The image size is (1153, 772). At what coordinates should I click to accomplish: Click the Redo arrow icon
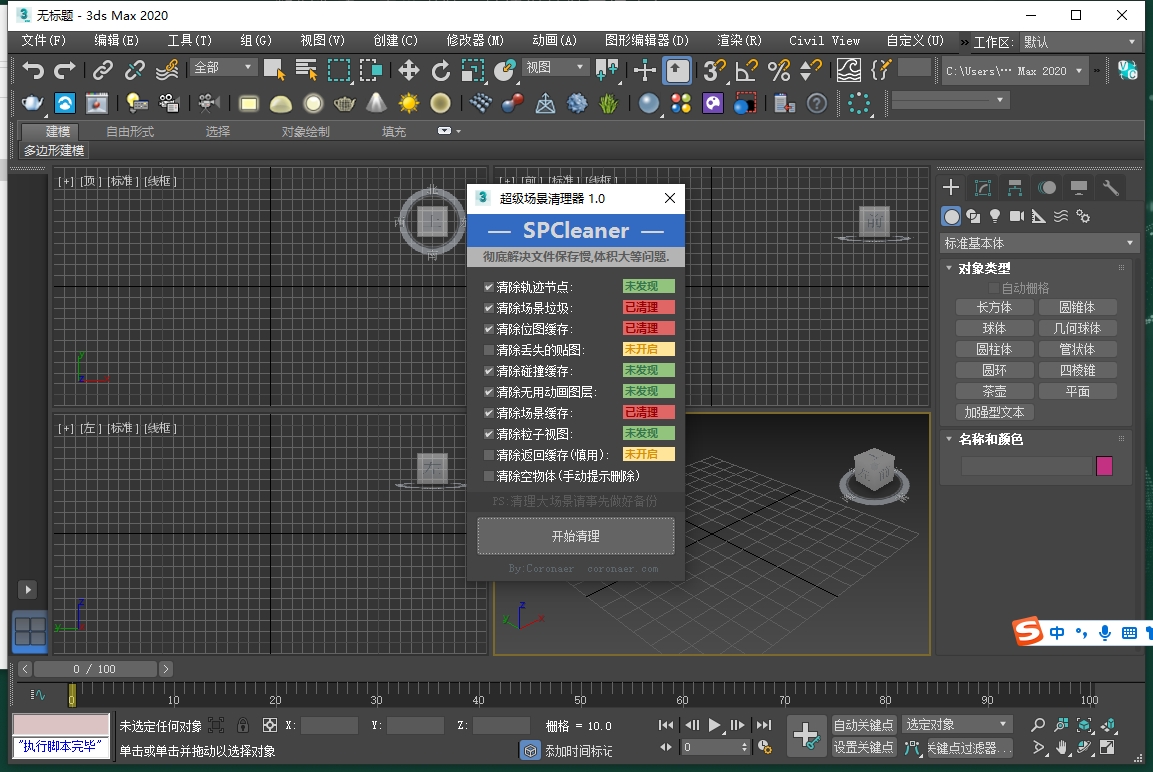click(x=65, y=70)
